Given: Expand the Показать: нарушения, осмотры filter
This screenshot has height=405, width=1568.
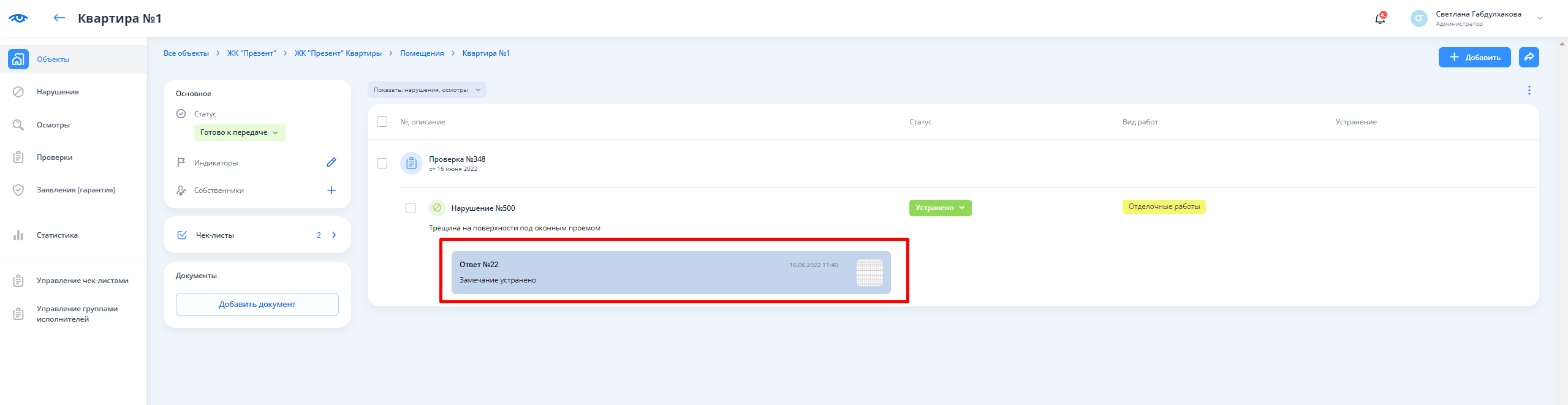Looking at the screenshot, I should [x=426, y=90].
